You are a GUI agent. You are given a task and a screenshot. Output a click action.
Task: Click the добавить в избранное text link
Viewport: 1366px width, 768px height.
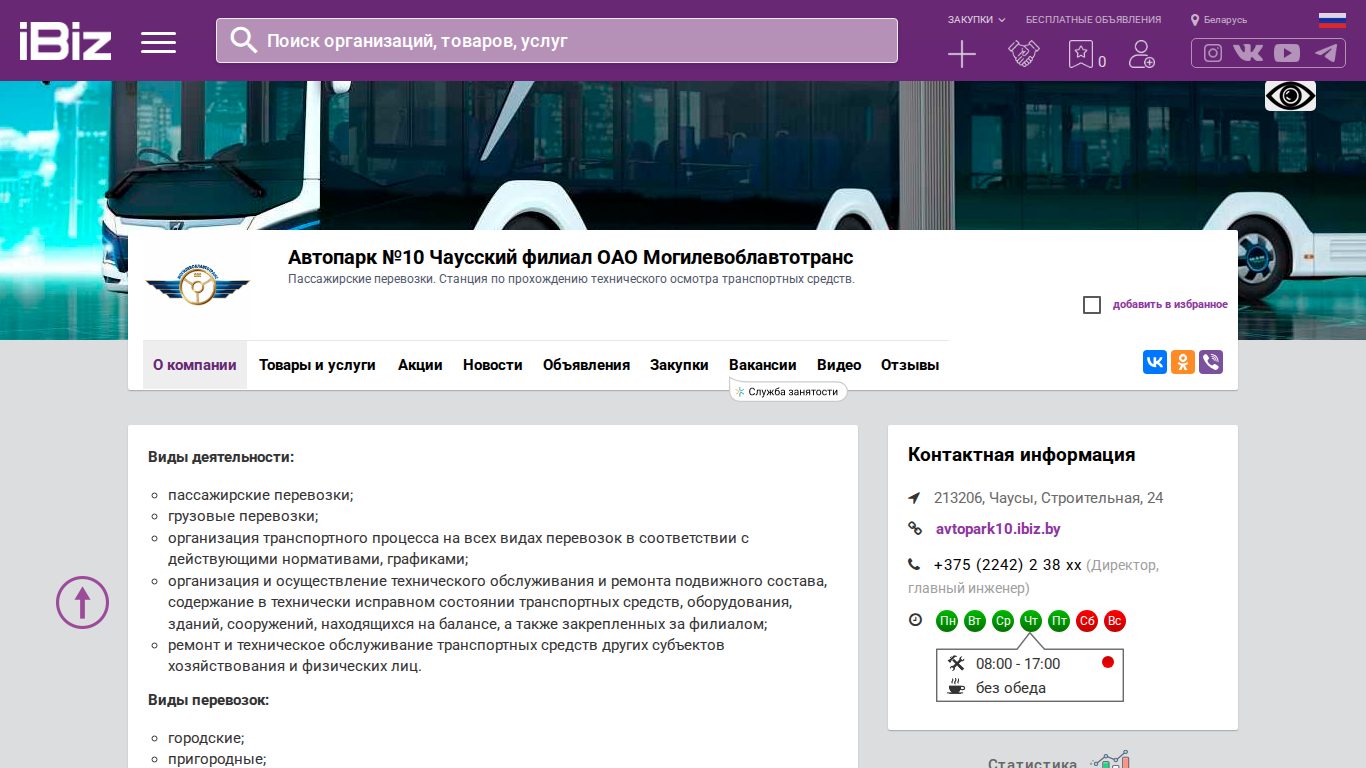point(1170,305)
